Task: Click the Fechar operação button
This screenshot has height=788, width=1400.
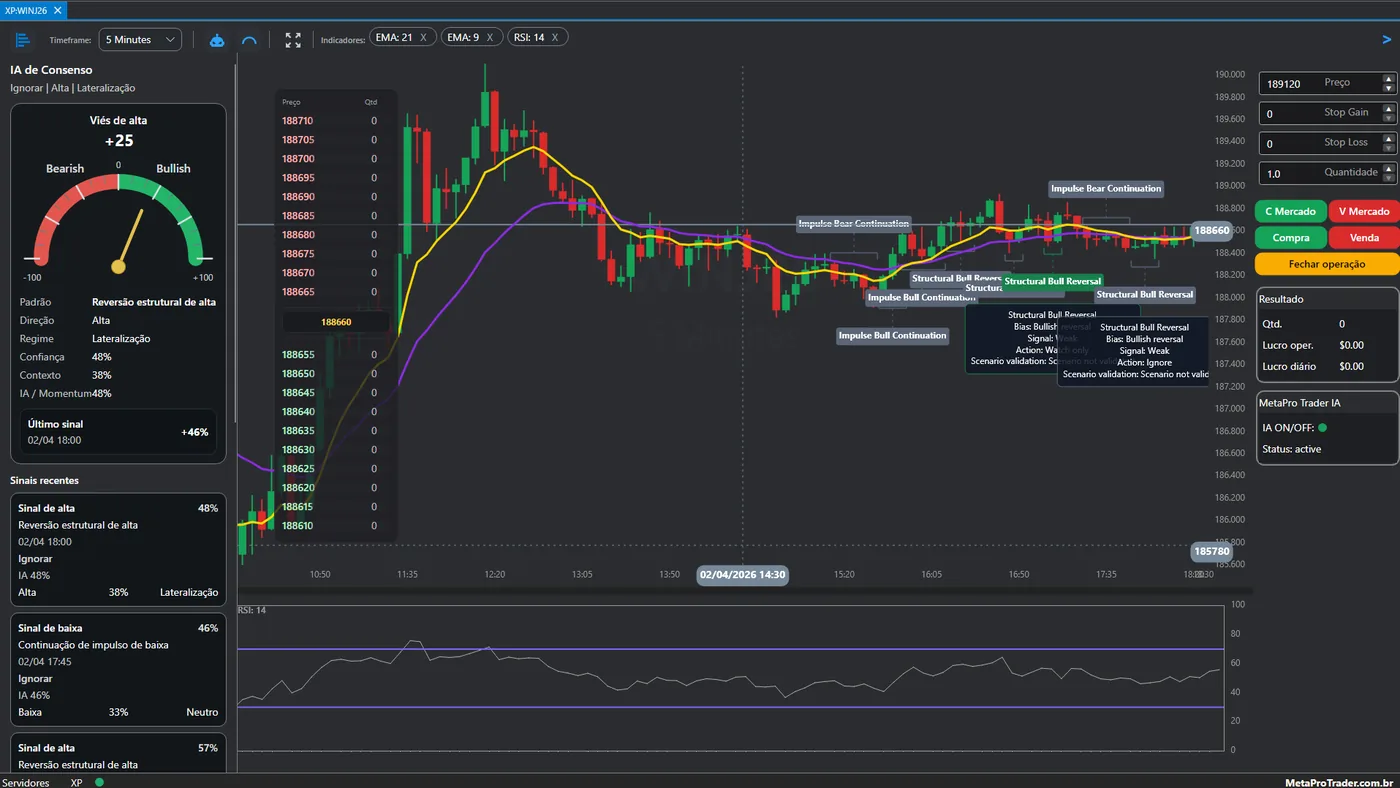Action: click(1327, 264)
